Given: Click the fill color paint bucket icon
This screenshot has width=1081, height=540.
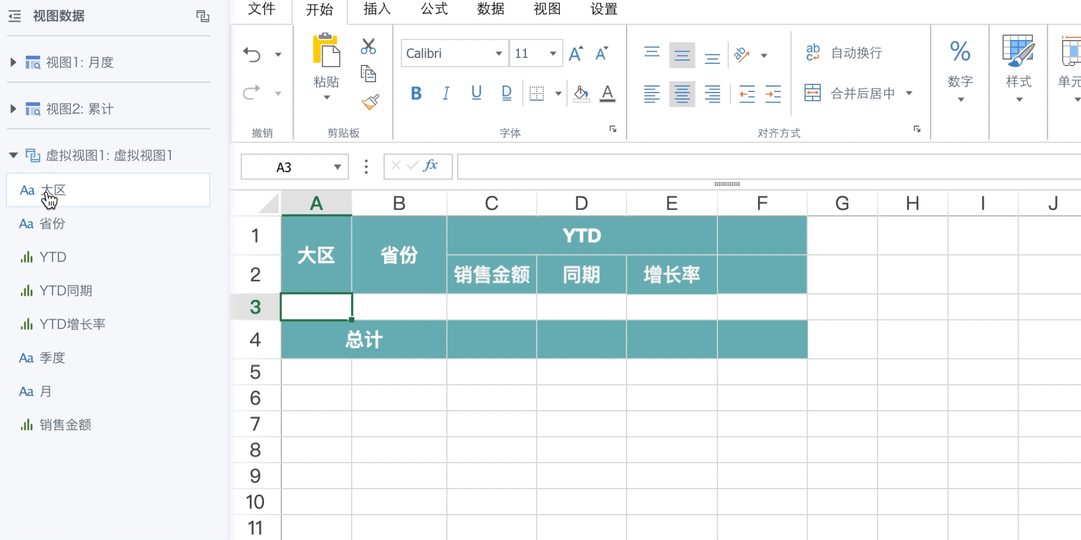Looking at the screenshot, I should coord(581,93).
